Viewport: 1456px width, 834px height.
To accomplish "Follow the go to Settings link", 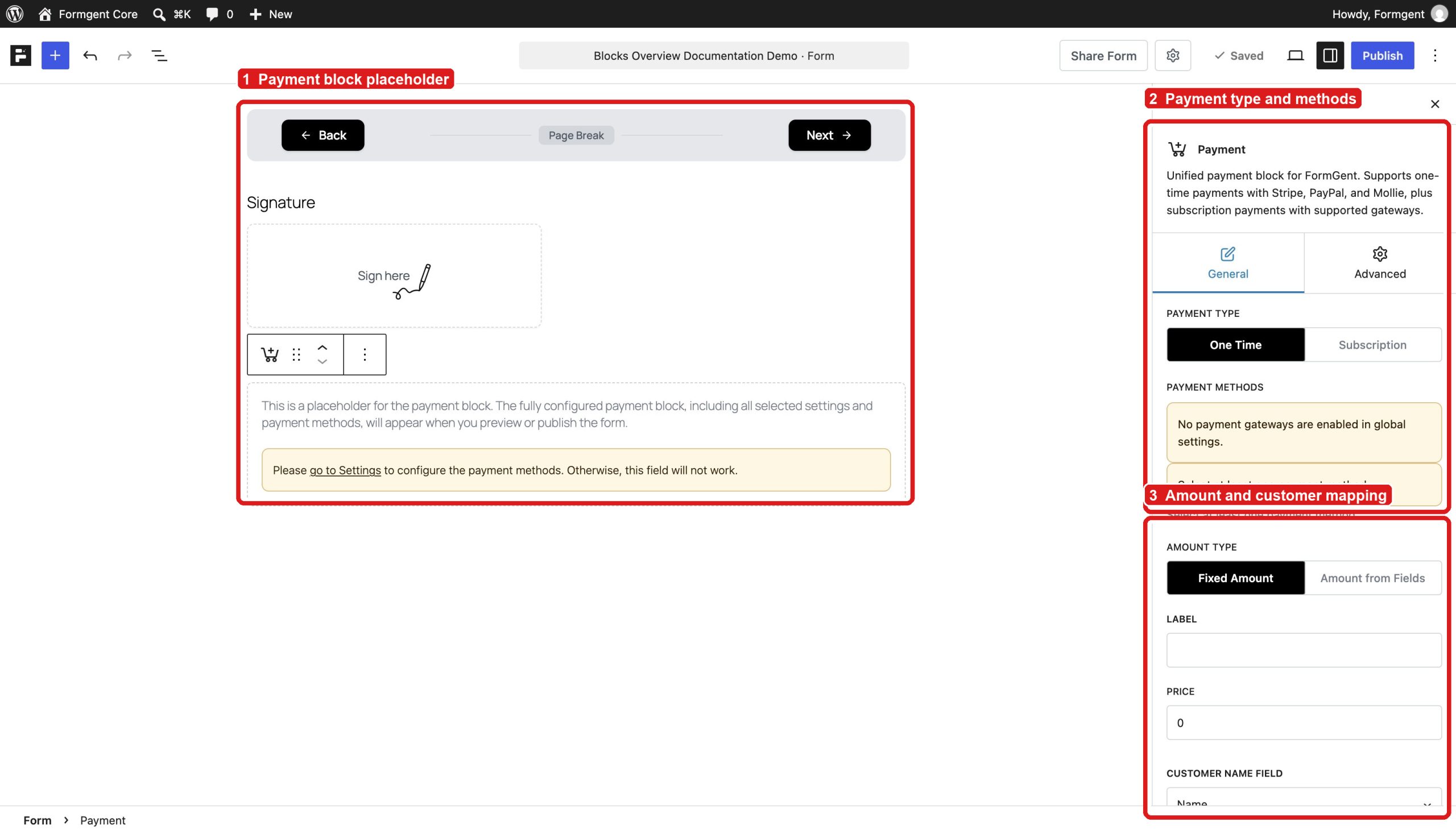I will click(x=345, y=470).
